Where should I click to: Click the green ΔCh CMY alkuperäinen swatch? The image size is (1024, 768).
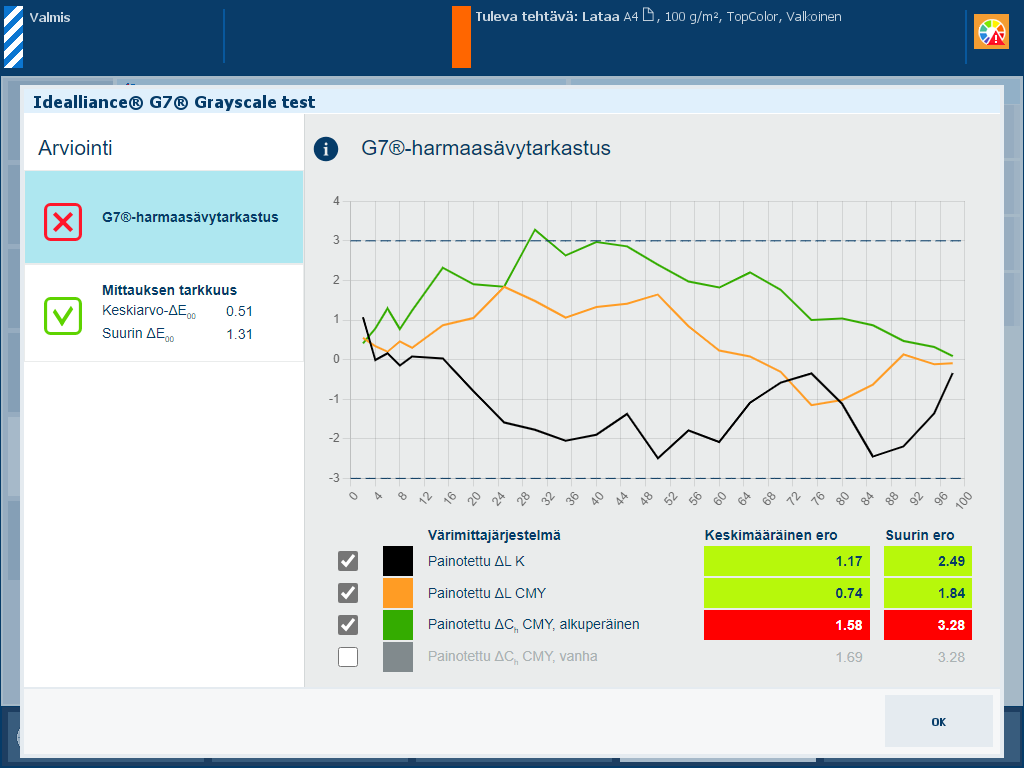(x=398, y=625)
